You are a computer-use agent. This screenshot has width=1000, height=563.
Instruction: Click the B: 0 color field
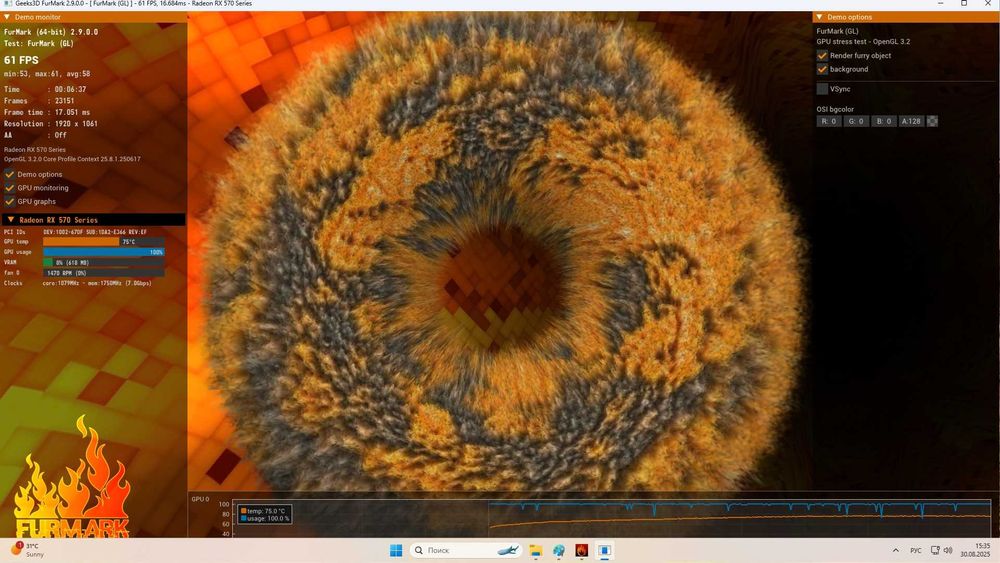coord(883,121)
